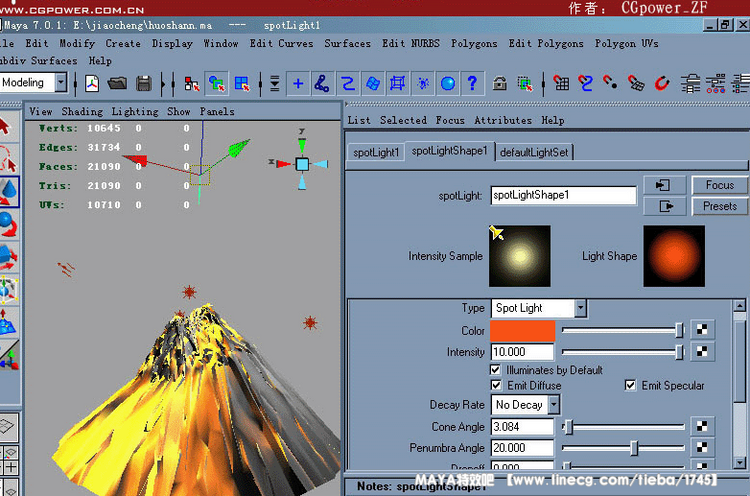
Task: Click the highlight selection mode icon
Action: pos(525,84)
